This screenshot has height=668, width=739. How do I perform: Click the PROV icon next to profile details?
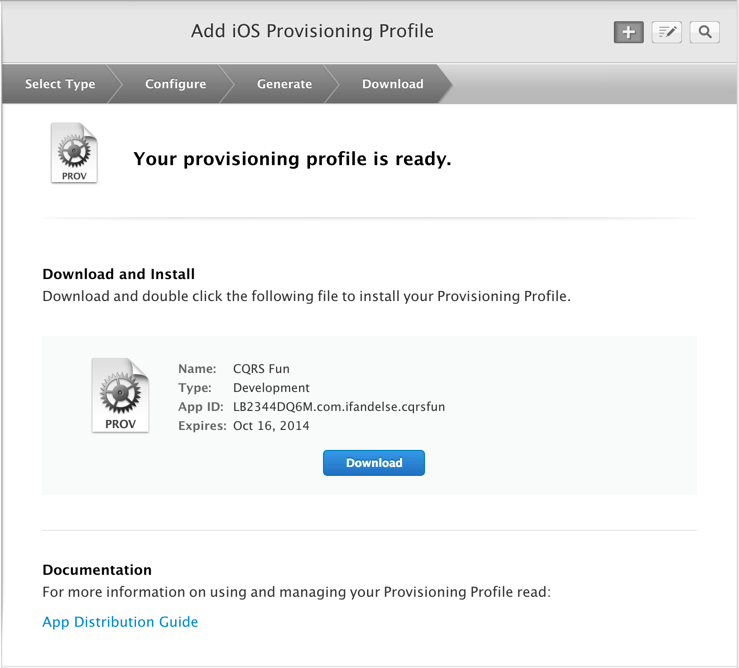[120, 395]
